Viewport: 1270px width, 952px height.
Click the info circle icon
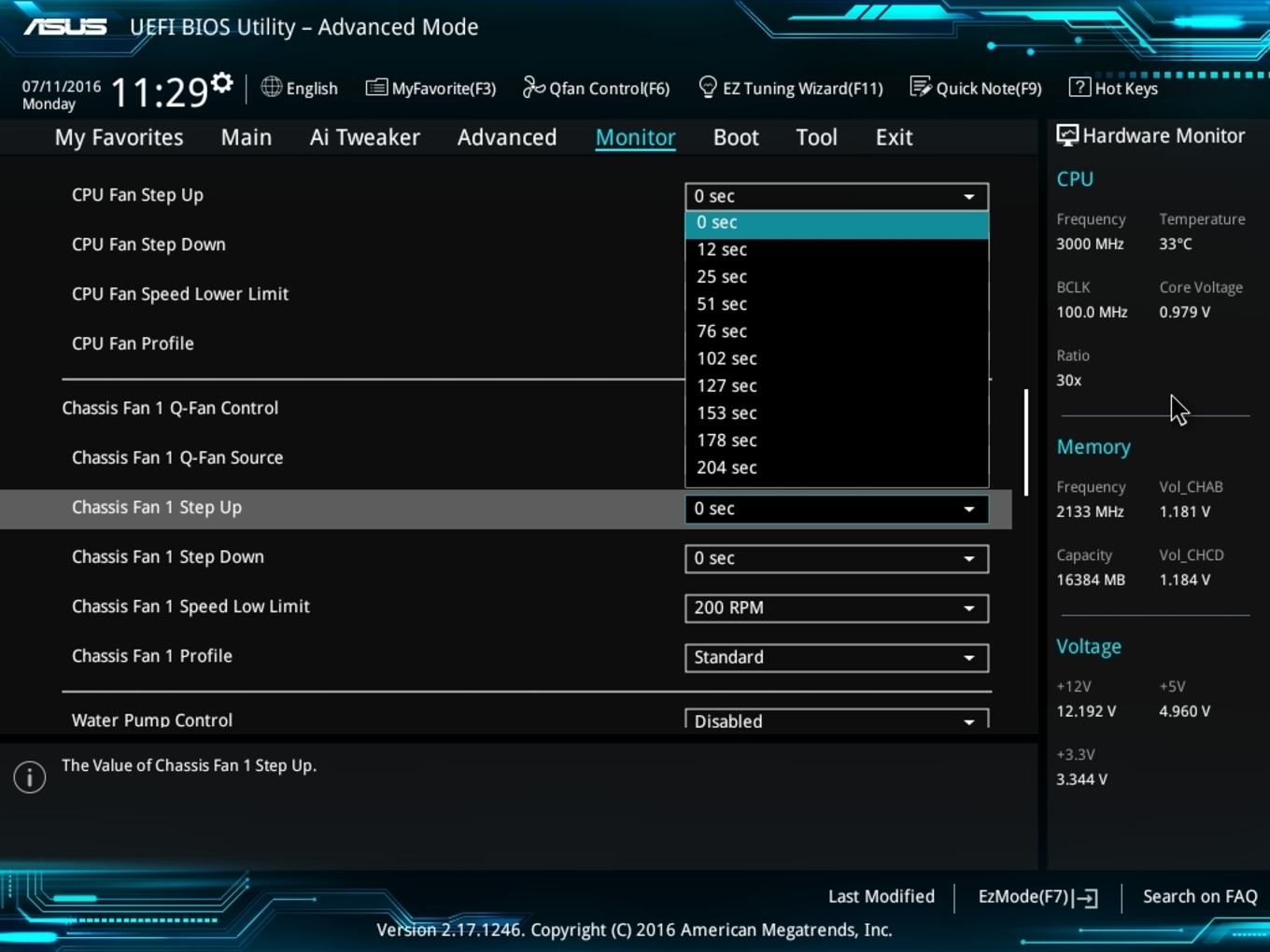(x=30, y=777)
